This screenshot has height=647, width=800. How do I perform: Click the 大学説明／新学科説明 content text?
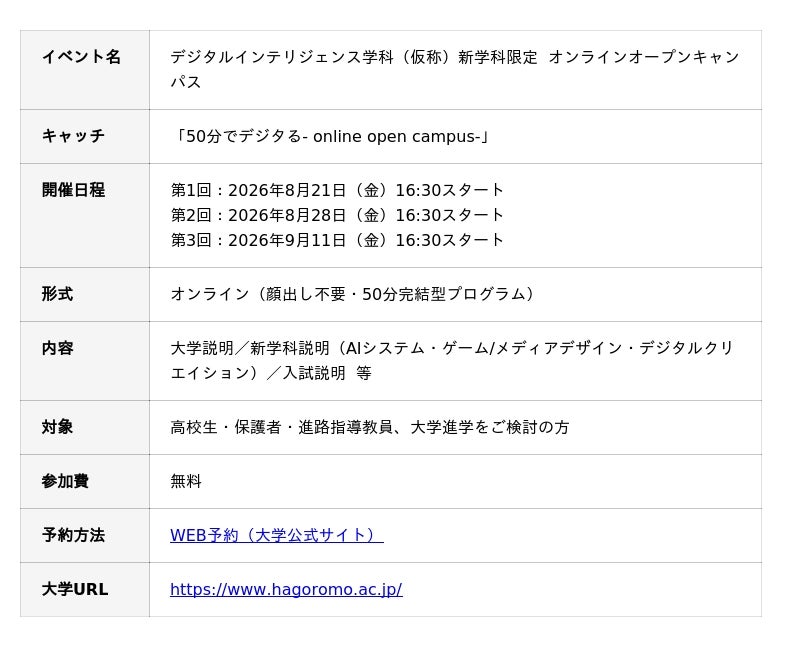point(452,361)
